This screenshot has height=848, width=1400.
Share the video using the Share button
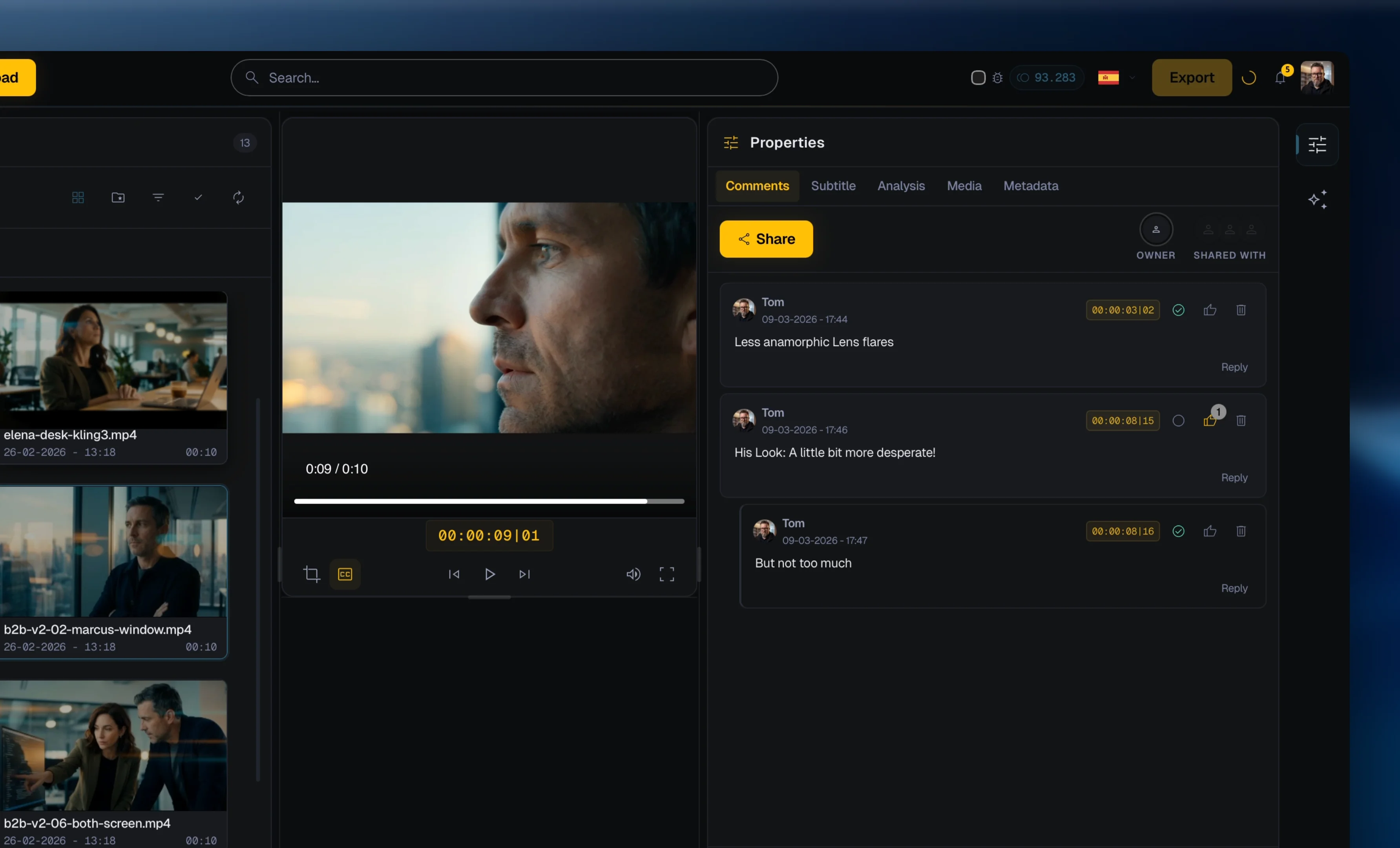765,239
